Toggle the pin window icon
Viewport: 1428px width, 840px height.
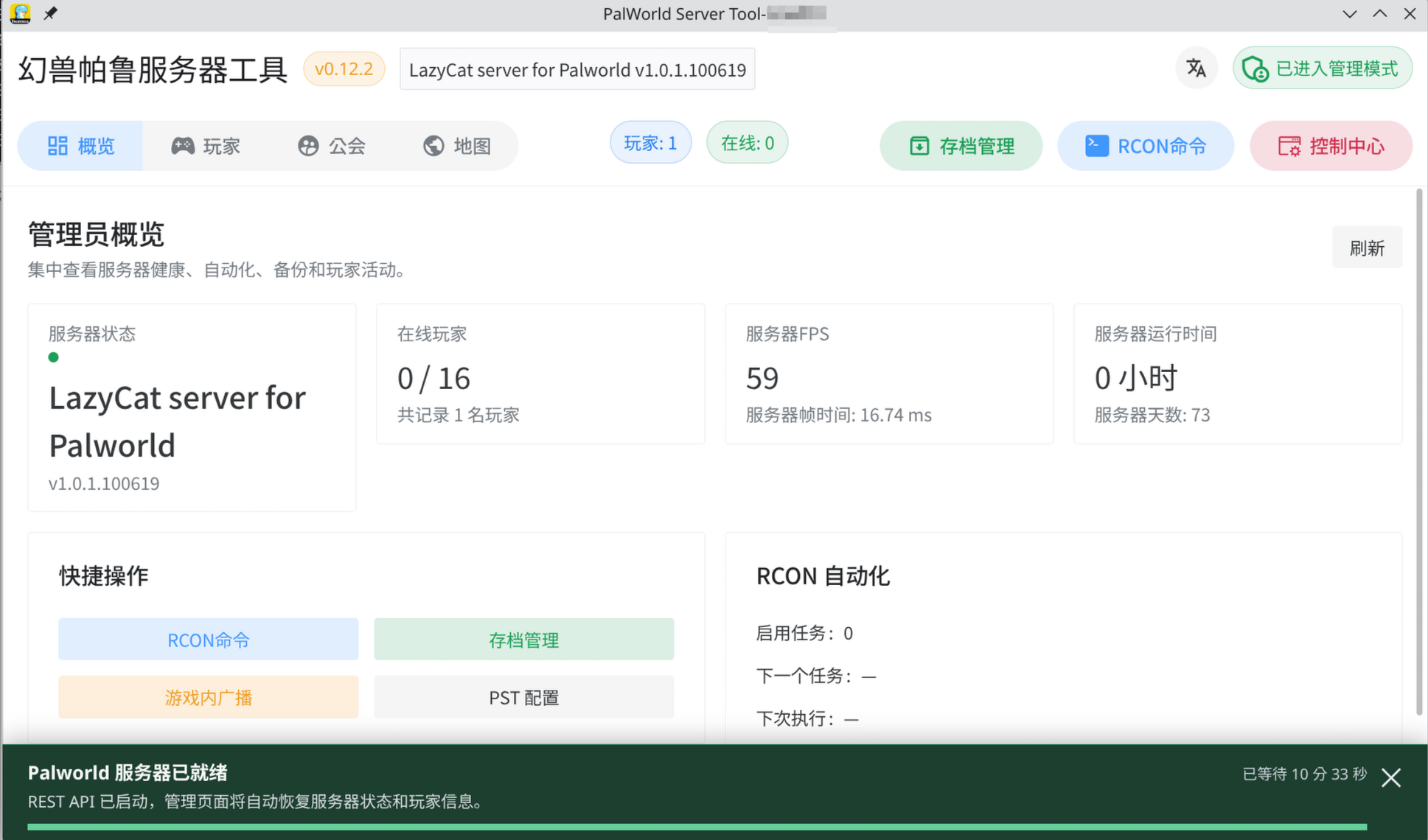point(50,13)
